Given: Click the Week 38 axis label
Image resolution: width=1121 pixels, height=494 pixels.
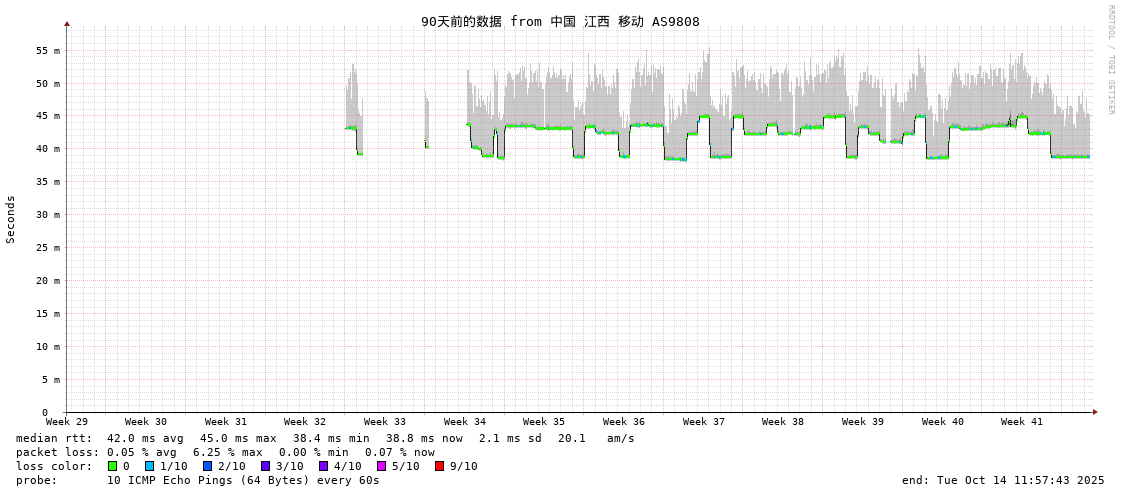Looking at the screenshot, I should pyautogui.click(x=783, y=422).
